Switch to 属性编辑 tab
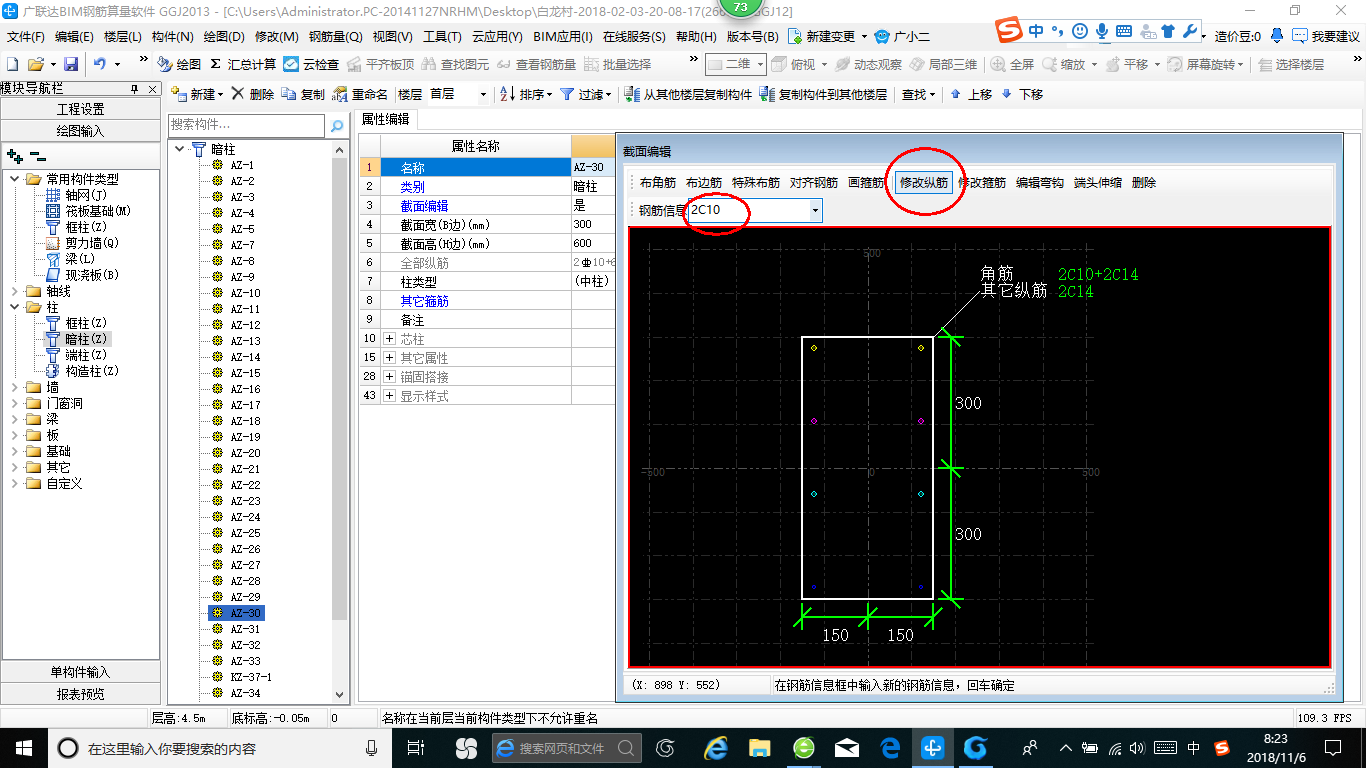Viewport: 1366px width, 768px height. click(385, 119)
